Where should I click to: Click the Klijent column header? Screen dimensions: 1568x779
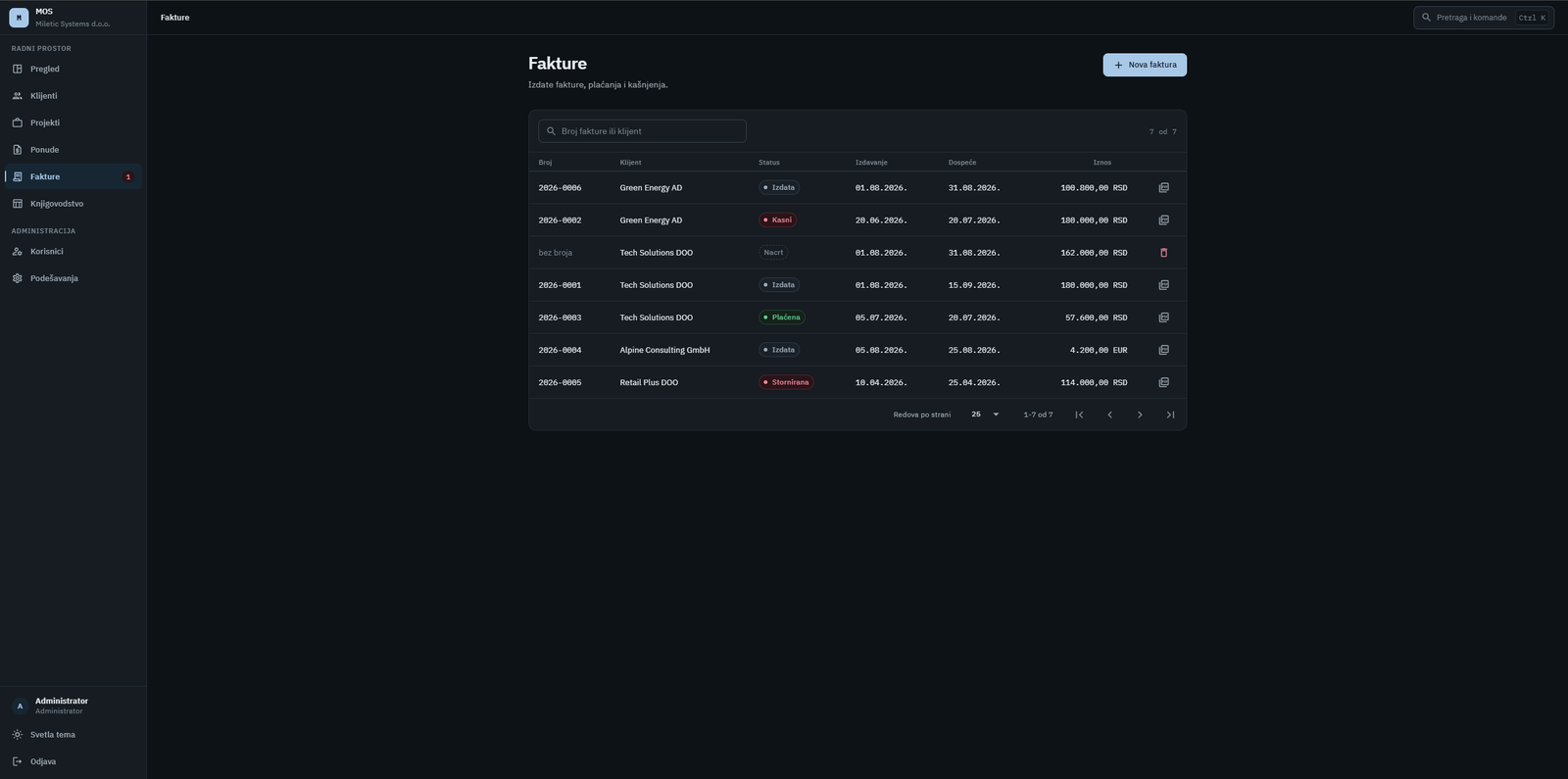pyautogui.click(x=630, y=163)
